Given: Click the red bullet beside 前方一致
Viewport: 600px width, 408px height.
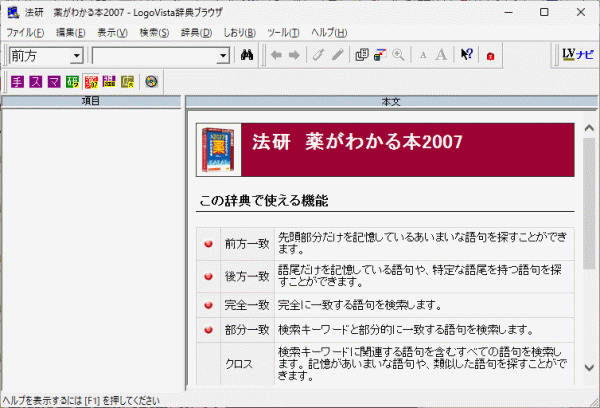Looking at the screenshot, I should pyautogui.click(x=209, y=244).
